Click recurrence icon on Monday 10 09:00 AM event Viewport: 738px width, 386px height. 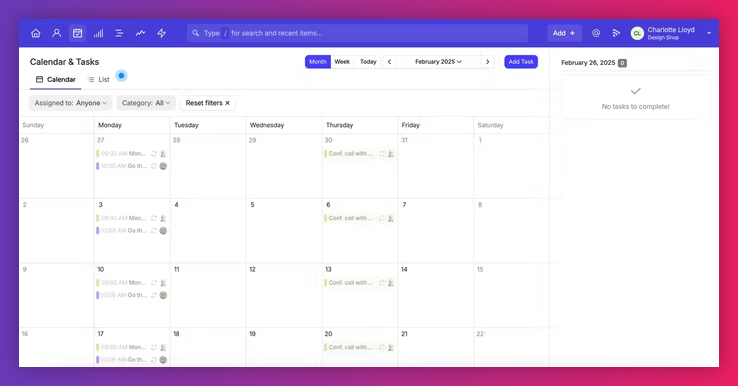pos(153,283)
